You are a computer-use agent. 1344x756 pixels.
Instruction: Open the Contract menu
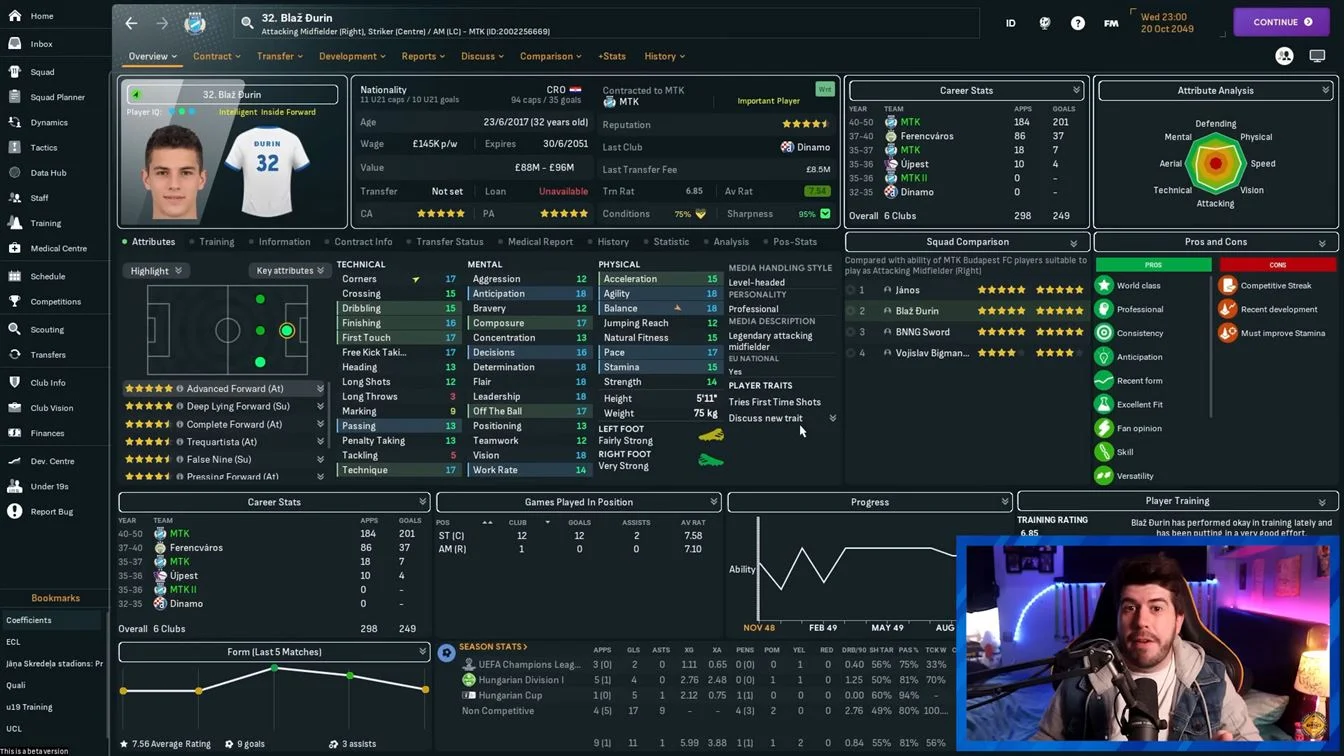[217, 56]
